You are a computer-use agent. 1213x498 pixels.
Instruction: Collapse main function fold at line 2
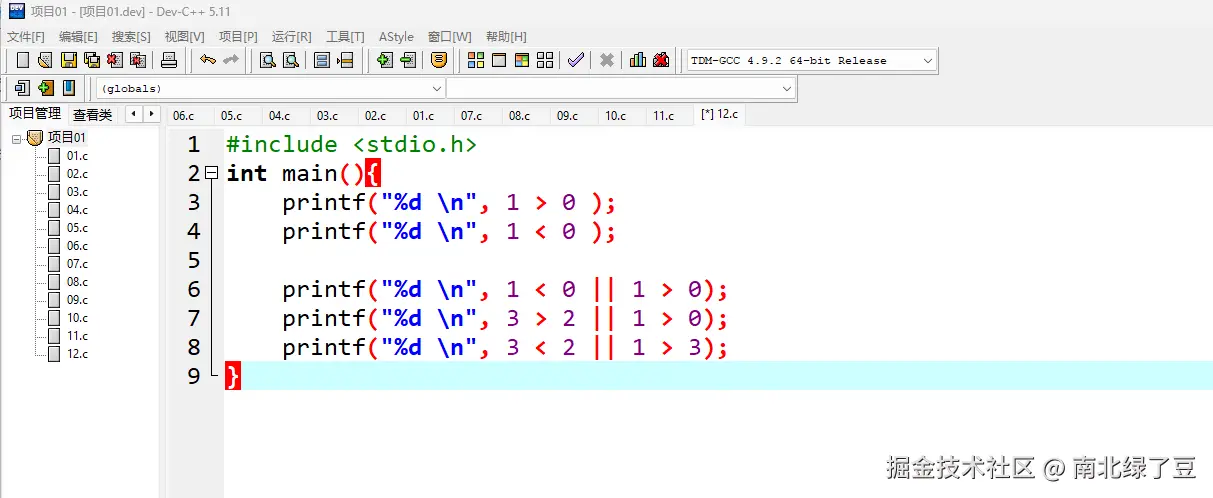(211, 173)
